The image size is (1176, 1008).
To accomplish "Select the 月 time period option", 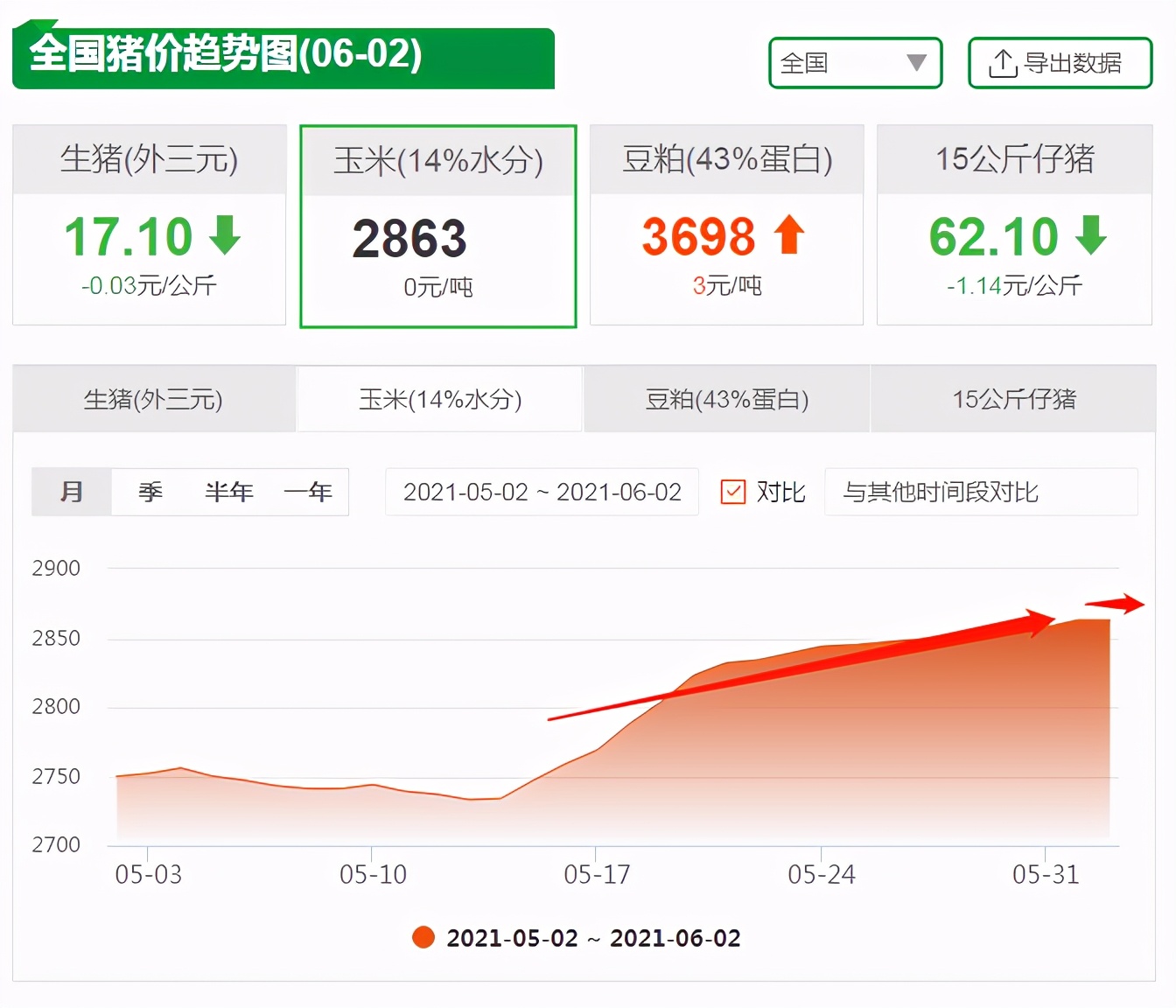I will (x=71, y=492).
